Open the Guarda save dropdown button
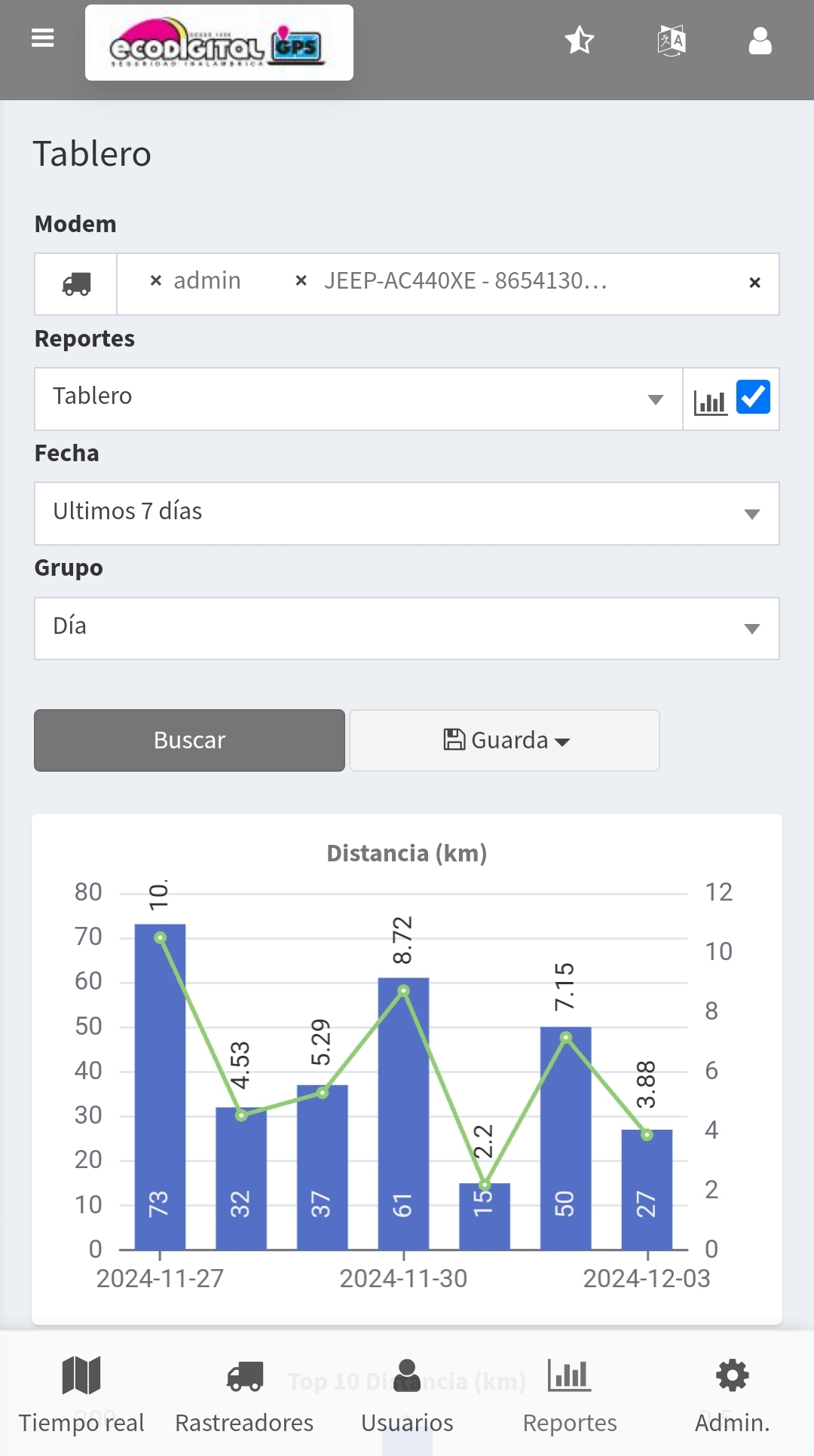 [504, 740]
